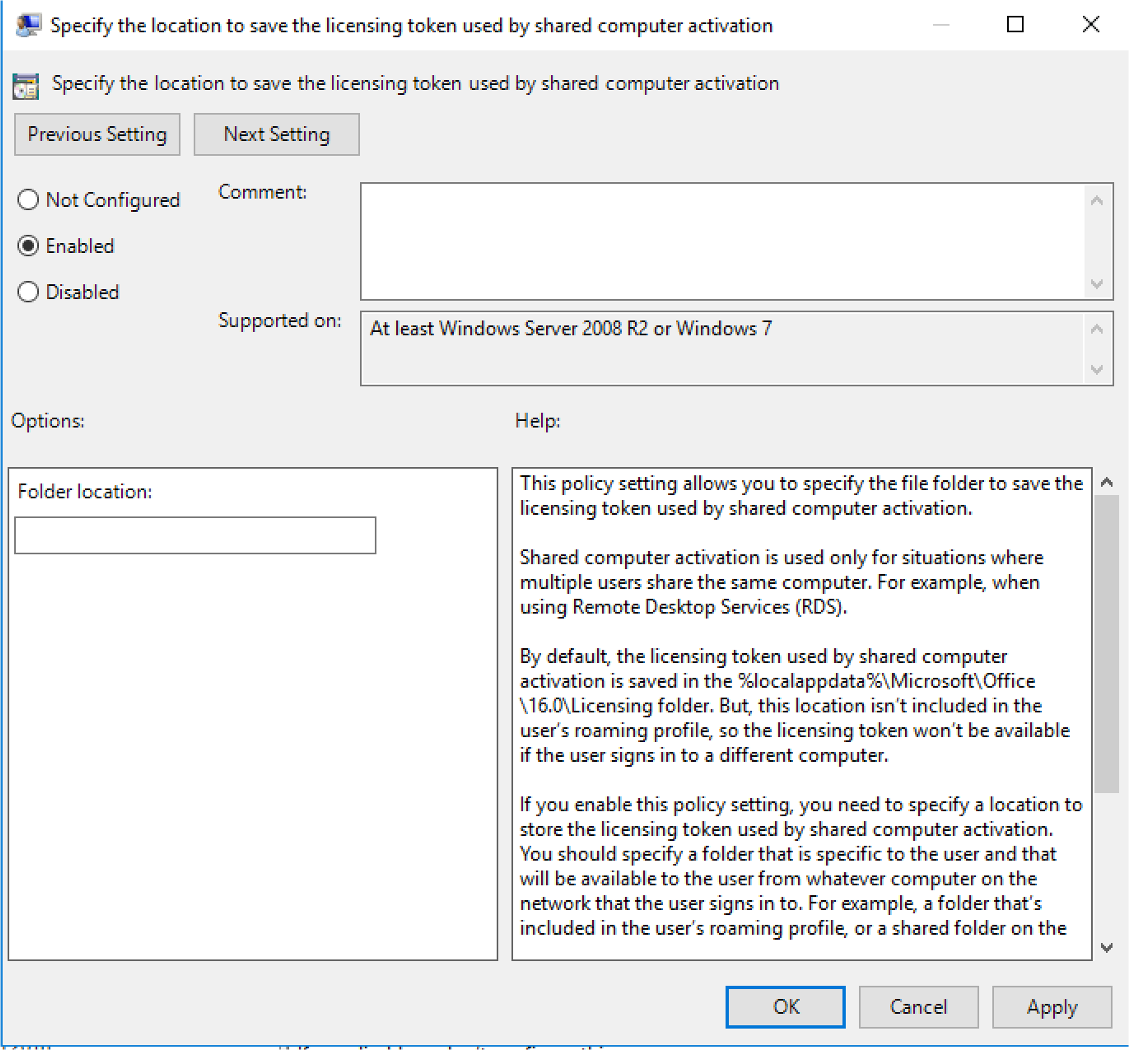Image resolution: width=1129 pixels, height=1050 pixels.
Task: Click the Folder location input field
Action: point(195,535)
